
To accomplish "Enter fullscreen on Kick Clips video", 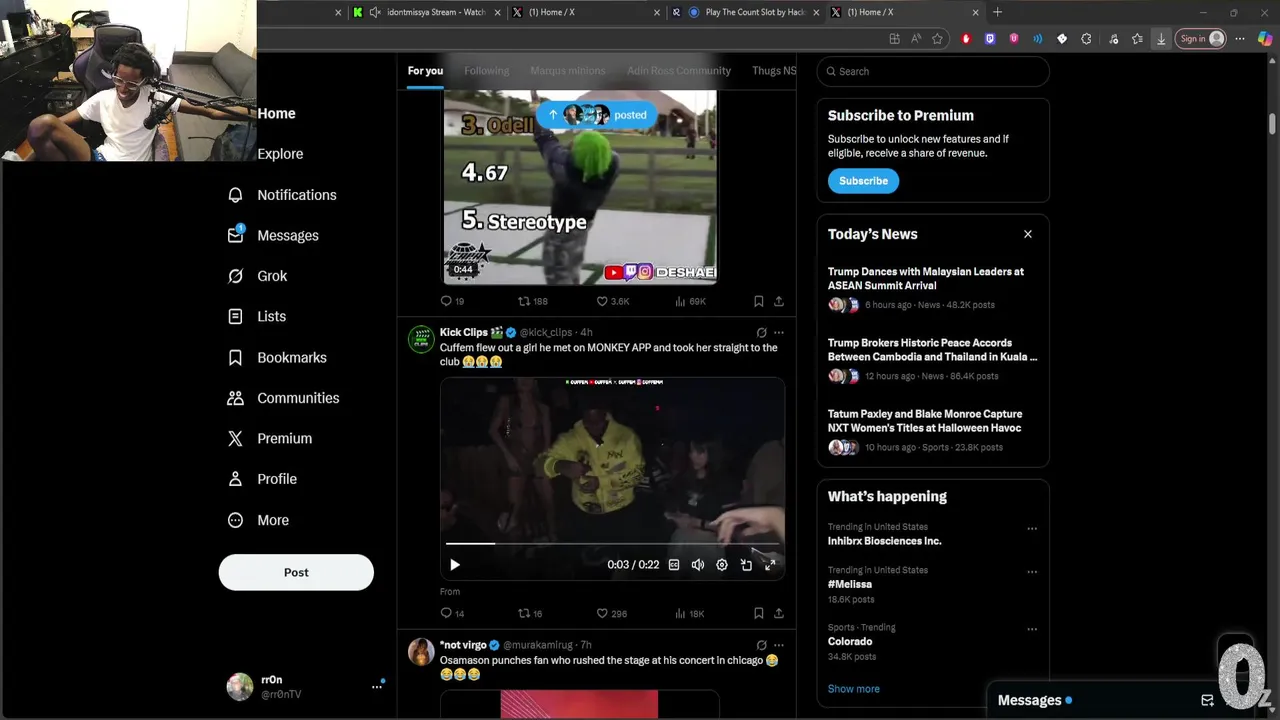I will [x=770, y=565].
